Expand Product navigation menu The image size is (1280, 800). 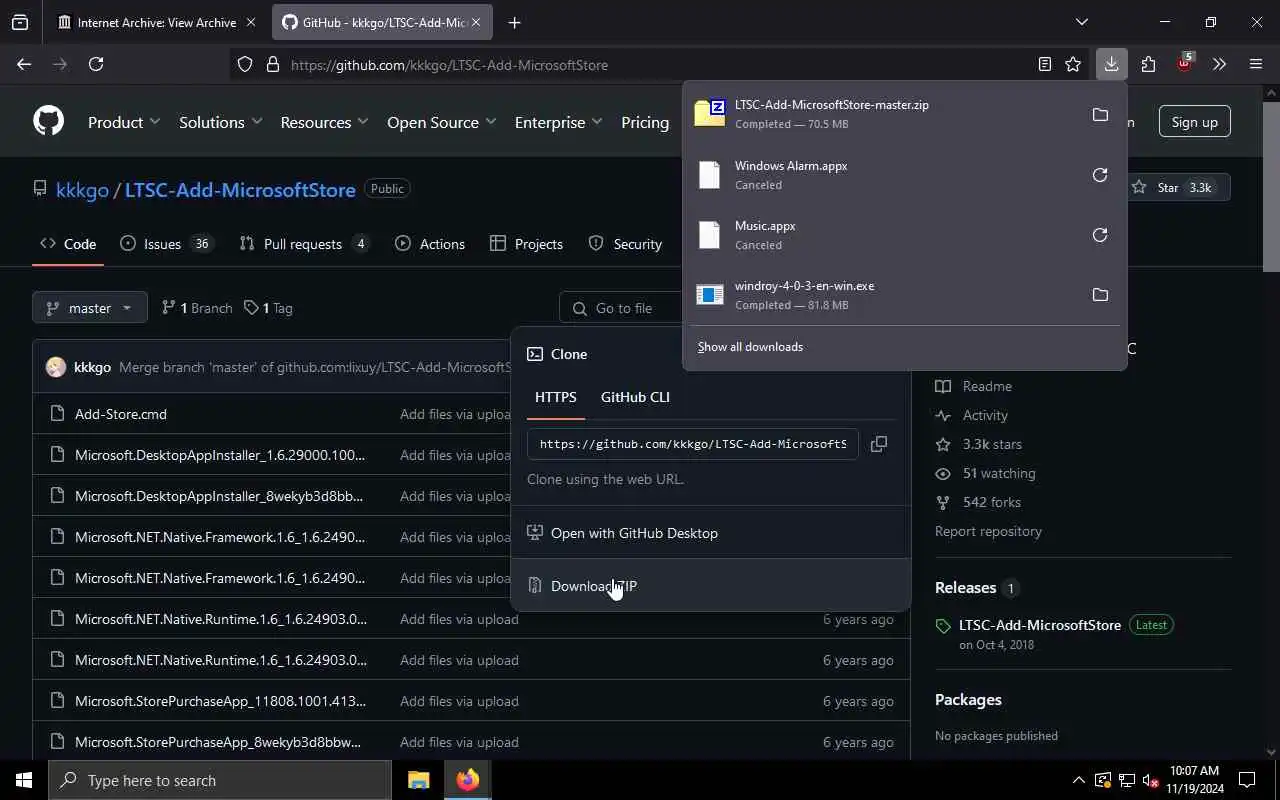124,122
